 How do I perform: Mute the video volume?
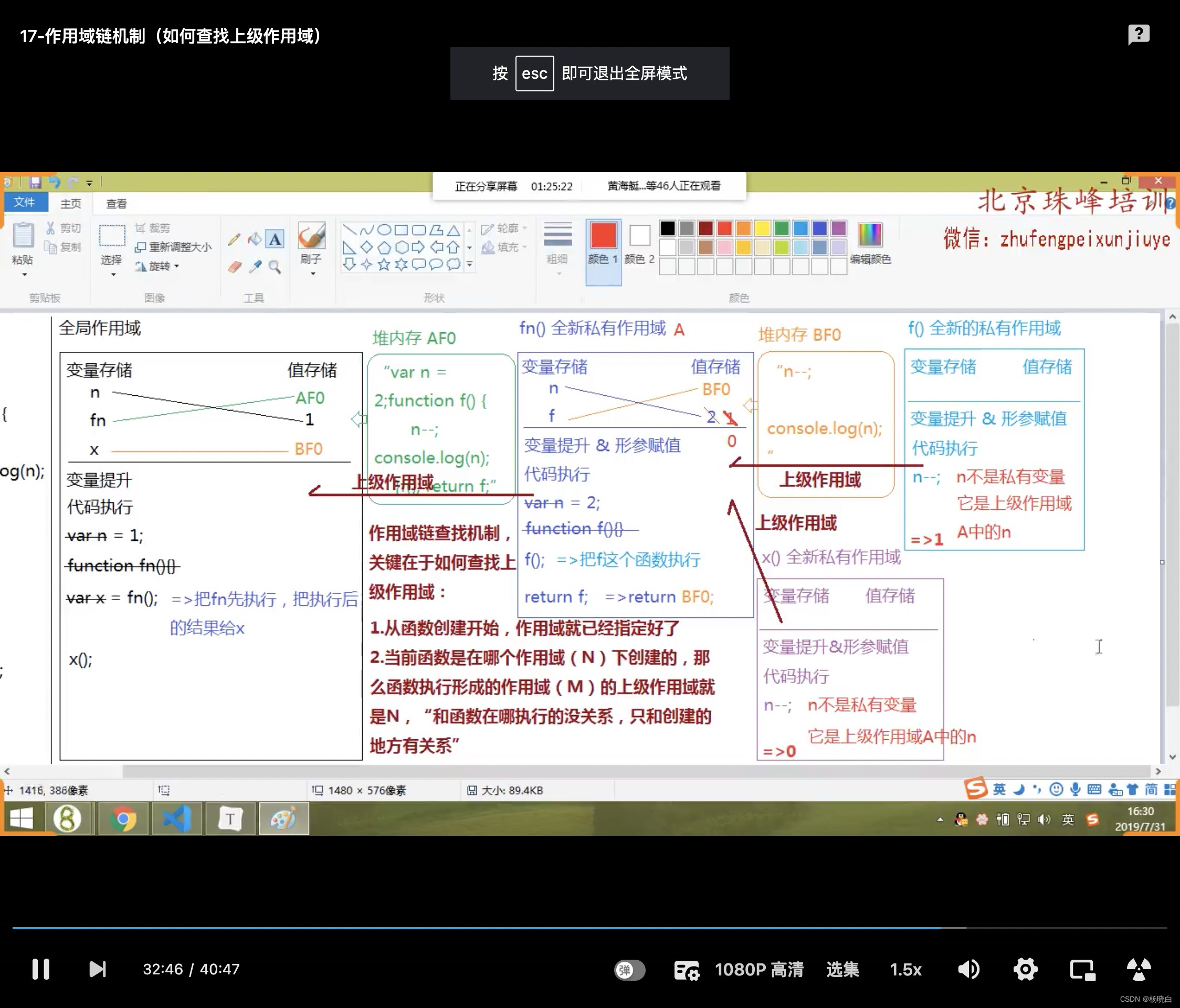(x=968, y=969)
